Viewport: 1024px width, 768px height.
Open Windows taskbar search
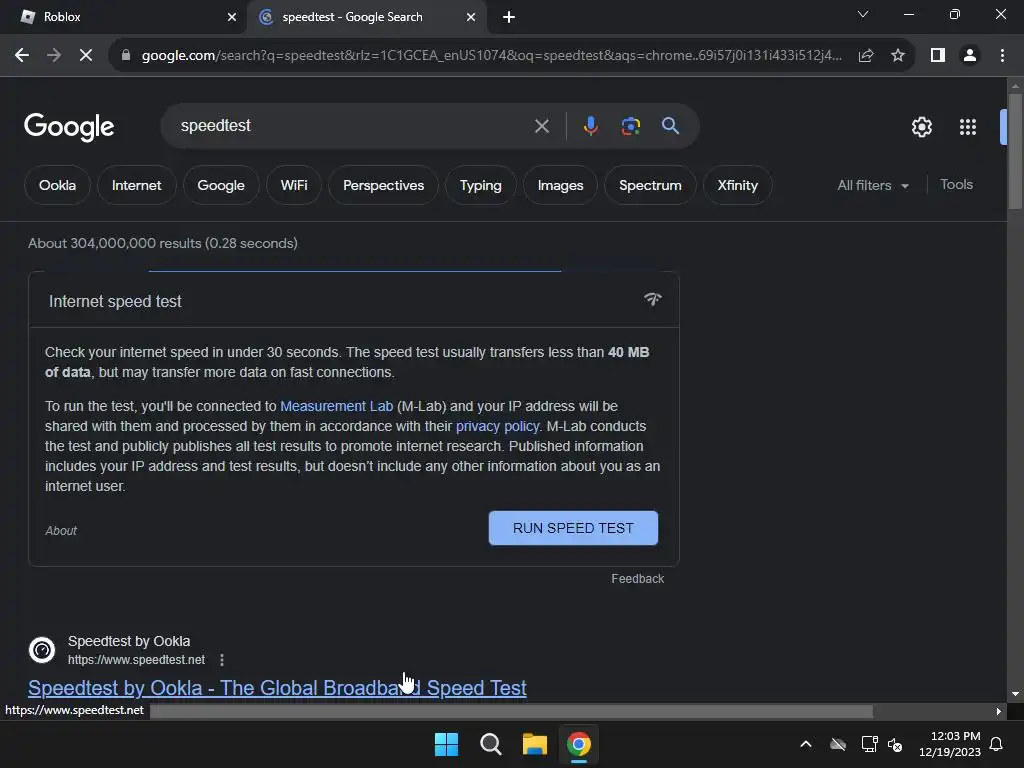click(x=490, y=744)
